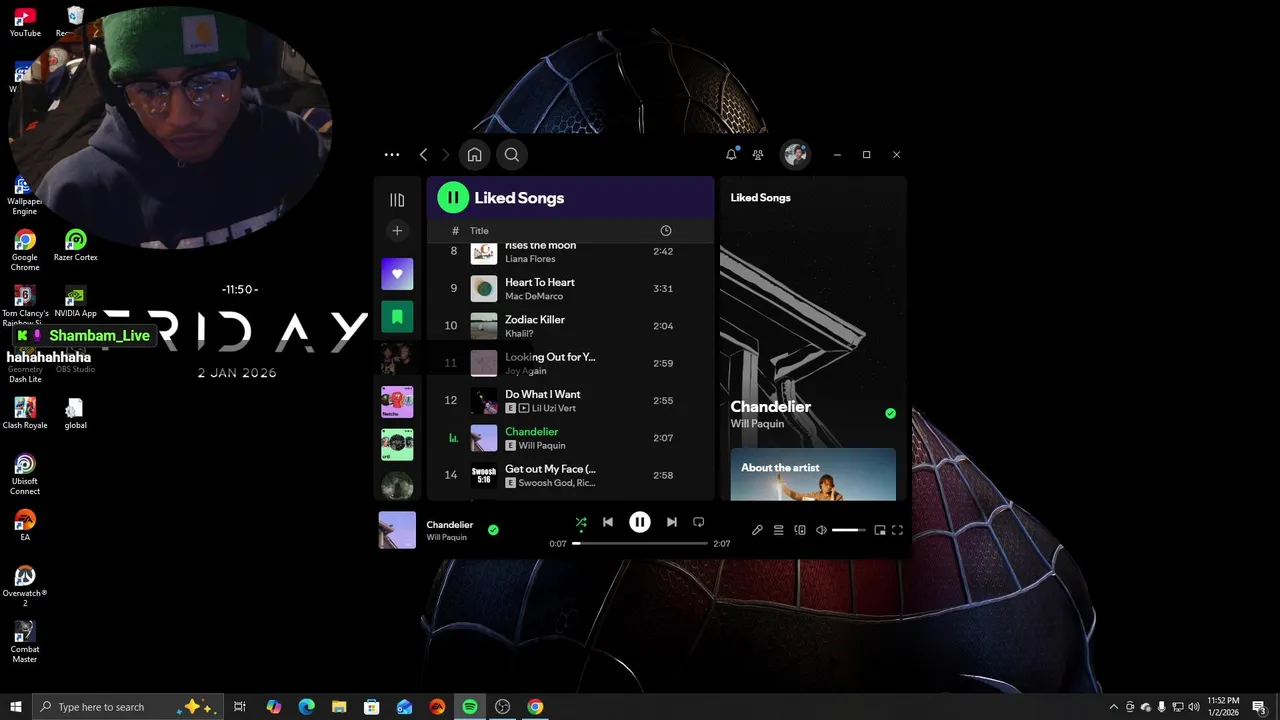Click the taskbar search box

point(127,707)
